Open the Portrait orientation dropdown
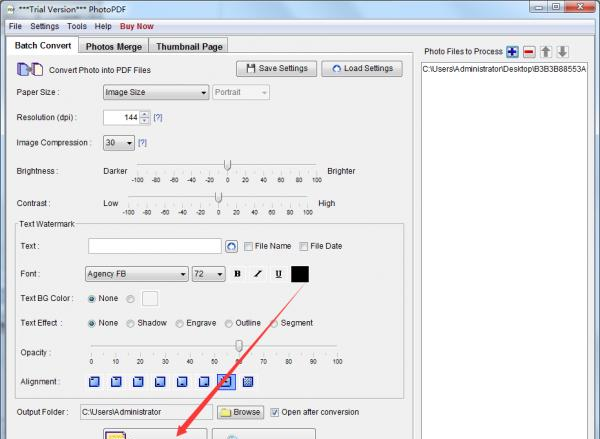Viewport: 600px width, 439px height. [241, 92]
